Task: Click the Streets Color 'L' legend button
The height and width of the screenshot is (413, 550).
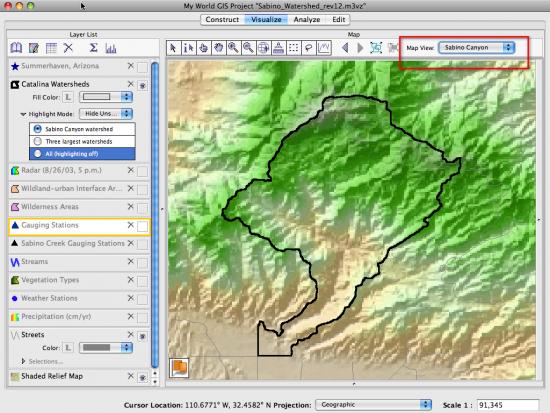Action: [x=68, y=348]
